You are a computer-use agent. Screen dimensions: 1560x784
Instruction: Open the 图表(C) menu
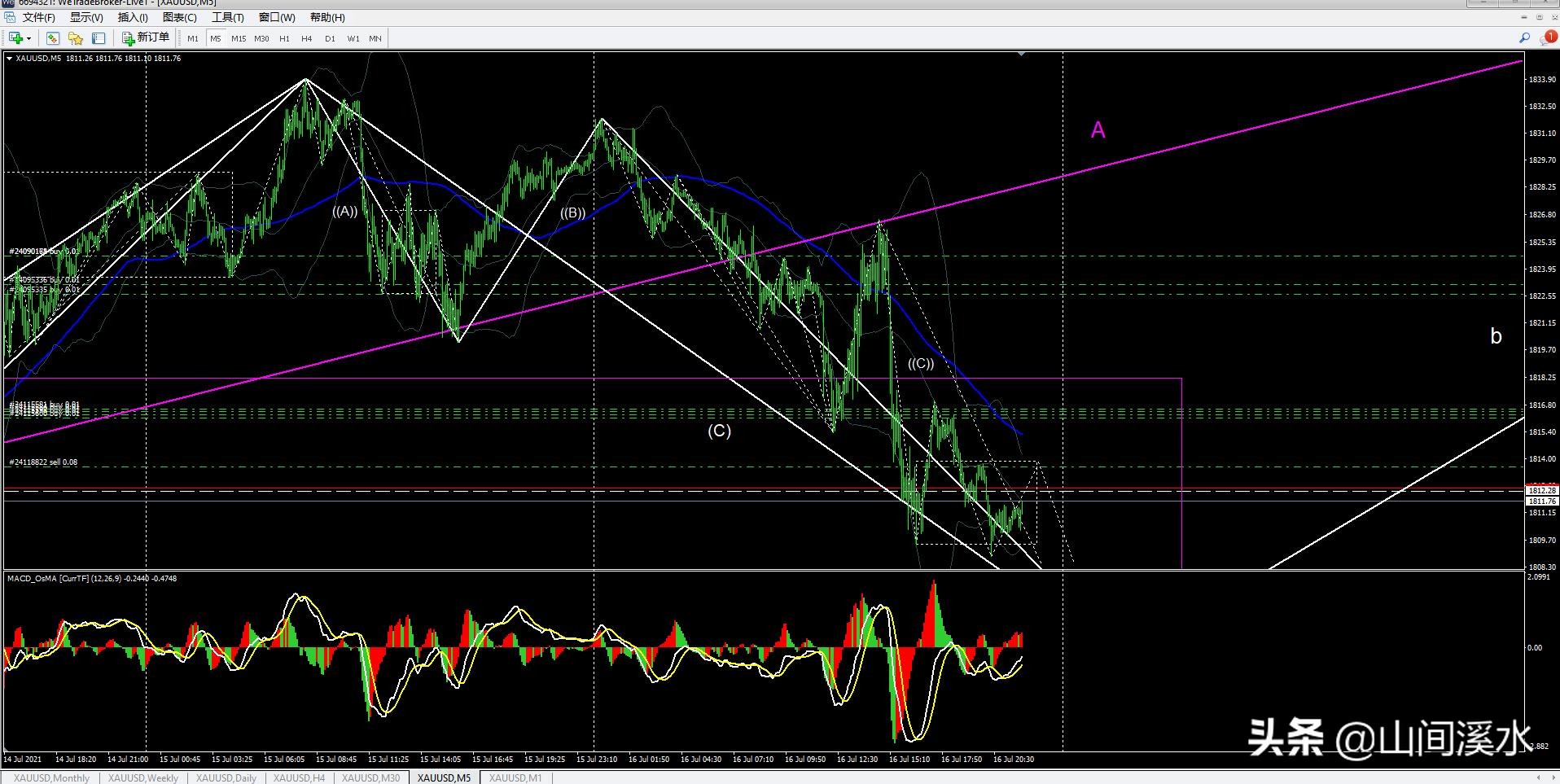[179, 17]
